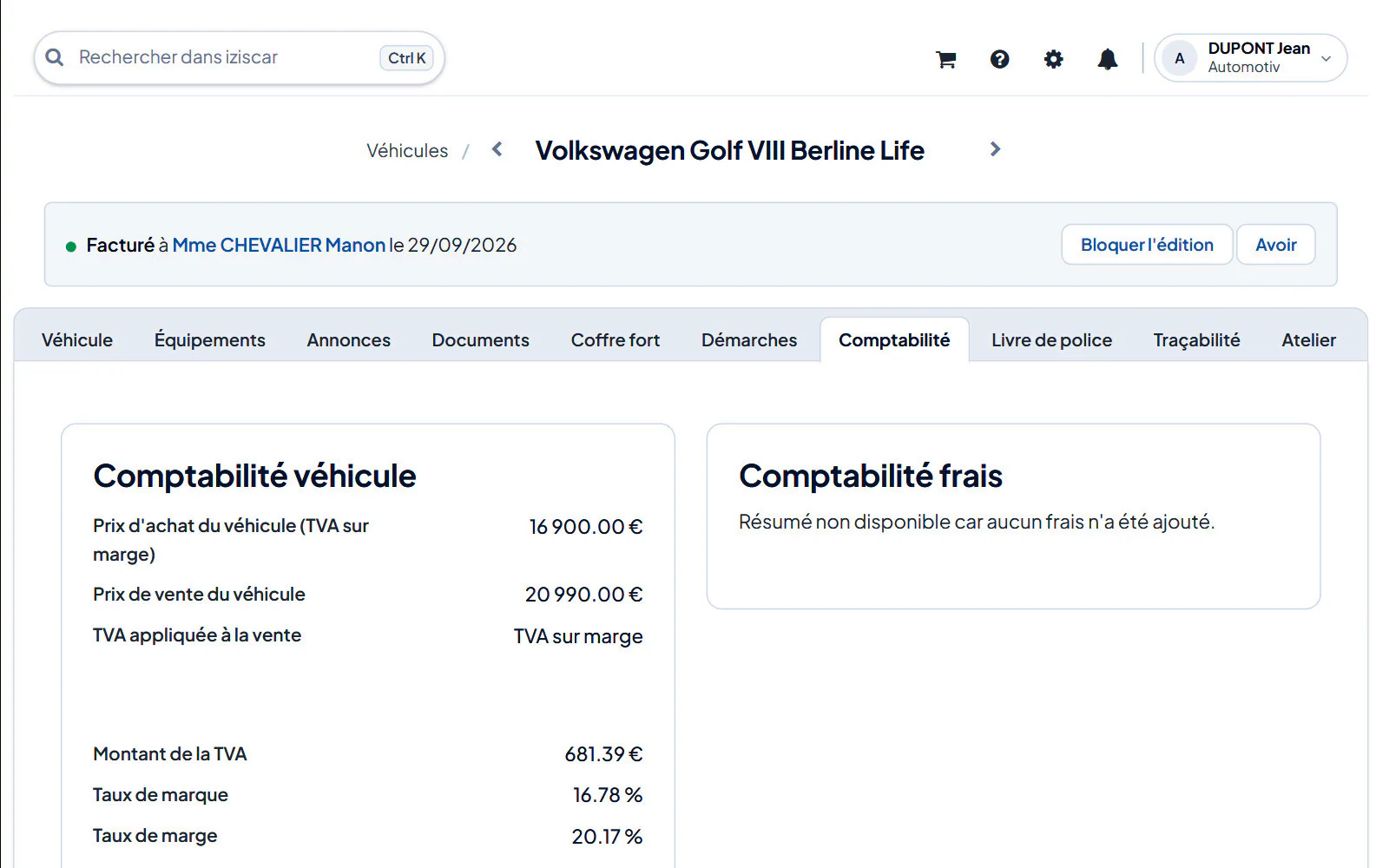Screen dimensions: 1389x868
Task: Click the Taux de marge value 20.17 %
Action: 607,837
